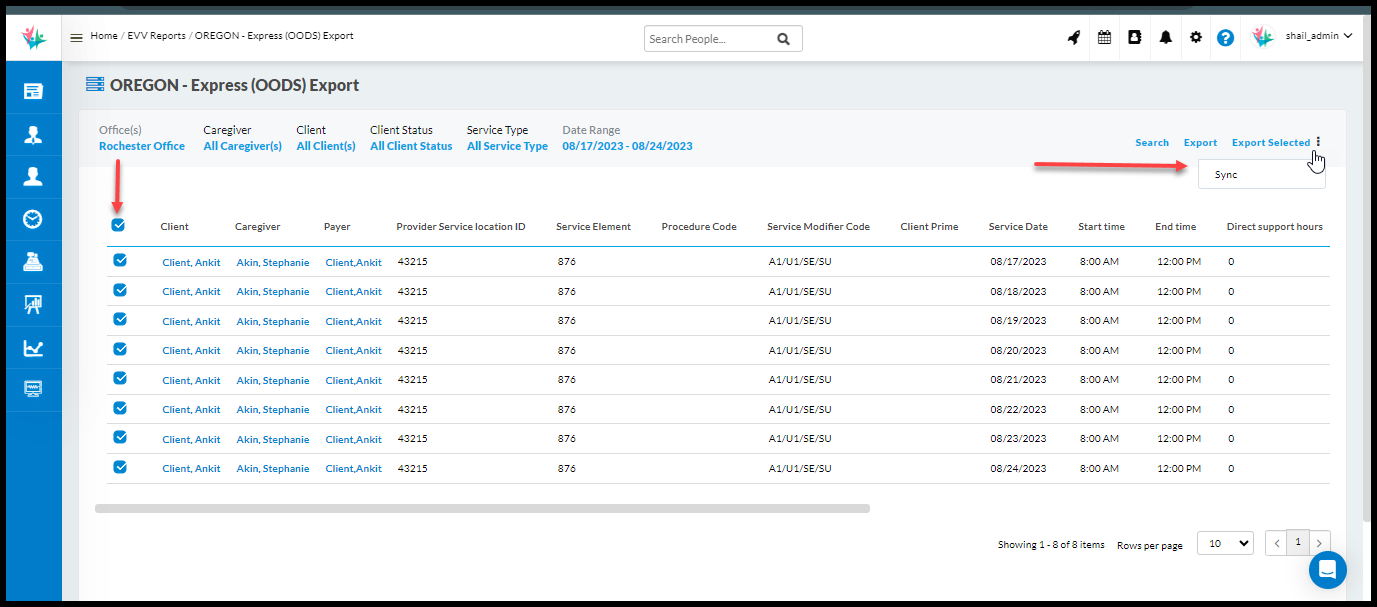
Task: Uncheck the first row's checkbox
Action: [120, 261]
